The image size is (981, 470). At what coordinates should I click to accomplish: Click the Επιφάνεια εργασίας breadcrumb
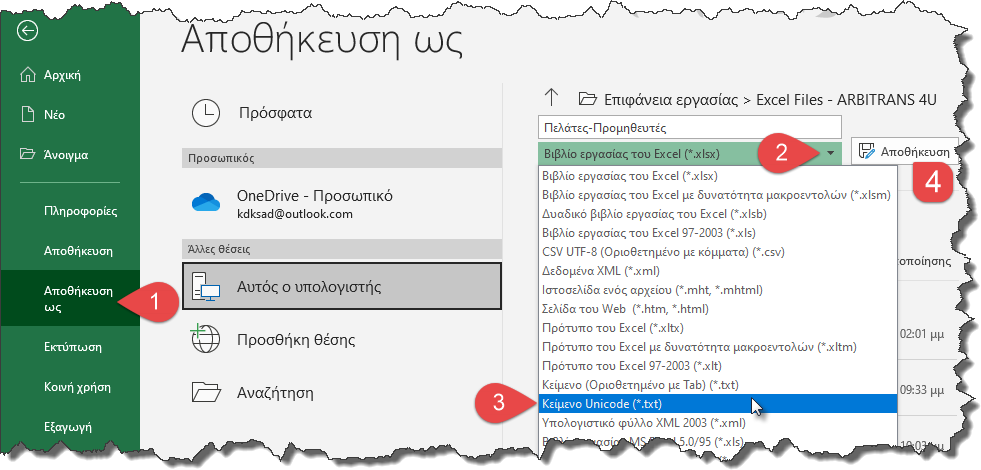(671, 100)
